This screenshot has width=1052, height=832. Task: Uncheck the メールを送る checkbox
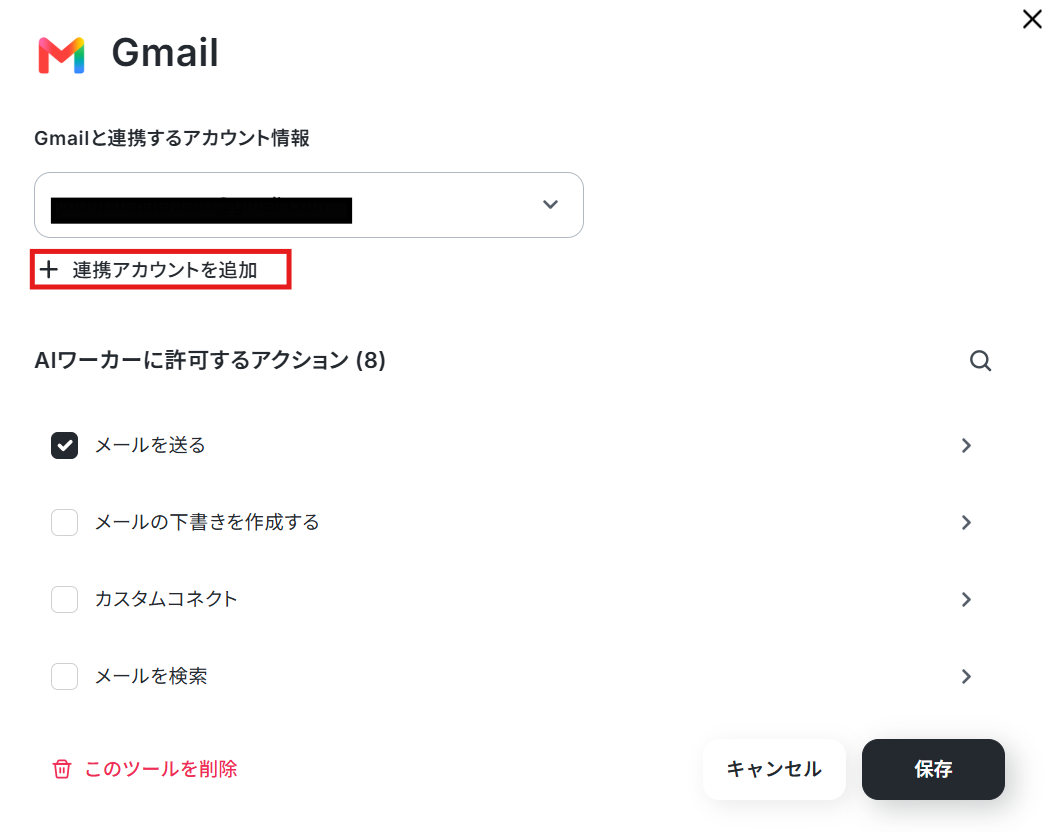[64, 446]
